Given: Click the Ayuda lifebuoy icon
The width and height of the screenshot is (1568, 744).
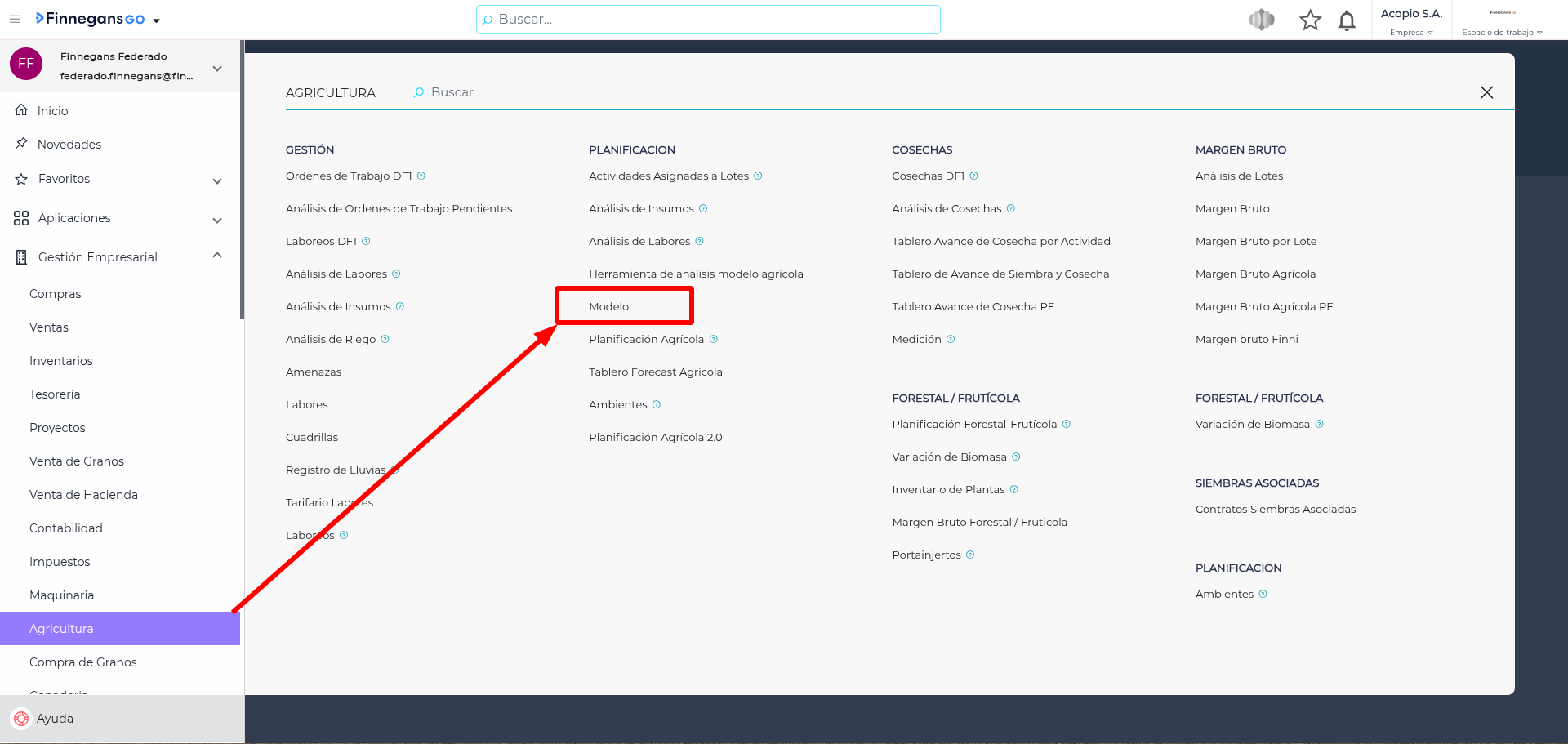Looking at the screenshot, I should [21, 719].
